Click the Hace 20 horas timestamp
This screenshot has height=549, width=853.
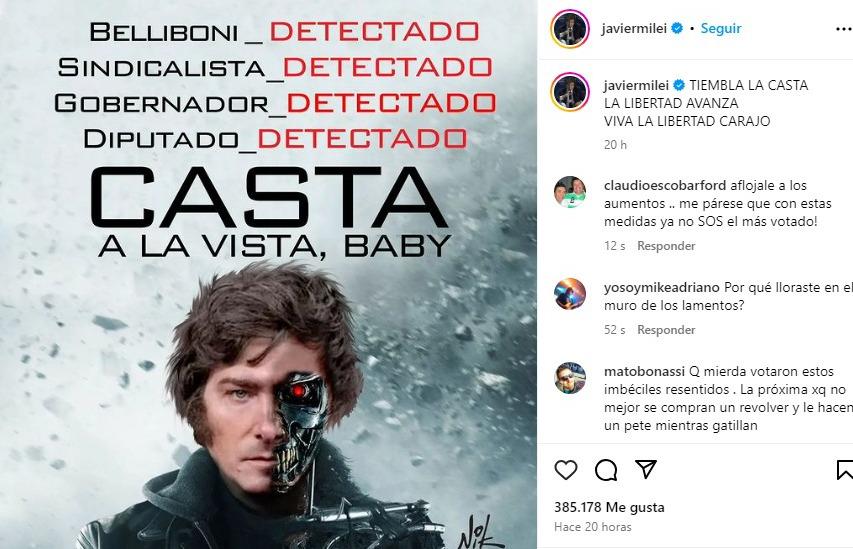(x=592, y=527)
